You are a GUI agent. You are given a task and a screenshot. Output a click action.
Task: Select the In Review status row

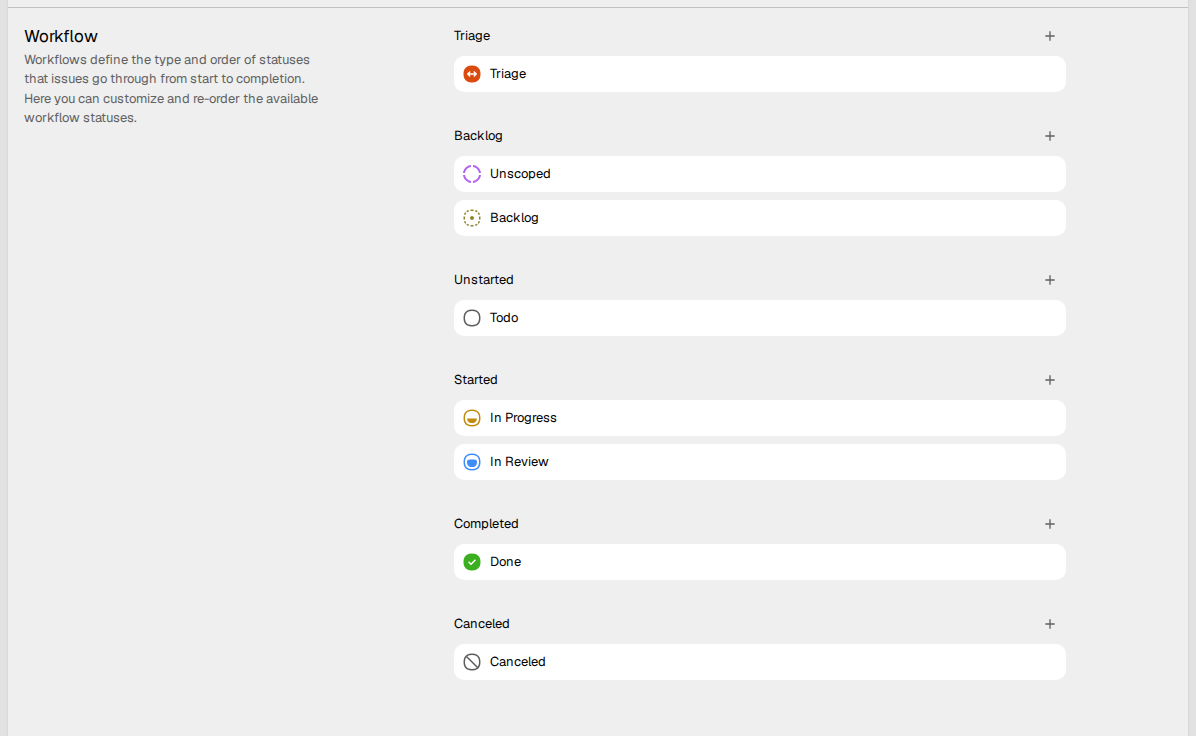760,462
